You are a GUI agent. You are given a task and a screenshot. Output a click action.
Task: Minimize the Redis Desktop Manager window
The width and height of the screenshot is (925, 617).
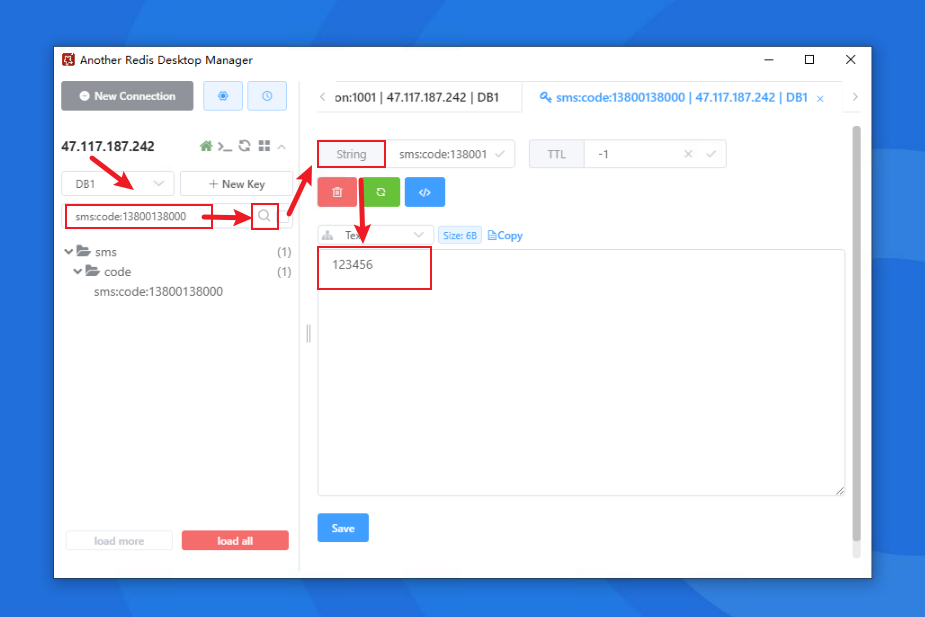click(769, 60)
